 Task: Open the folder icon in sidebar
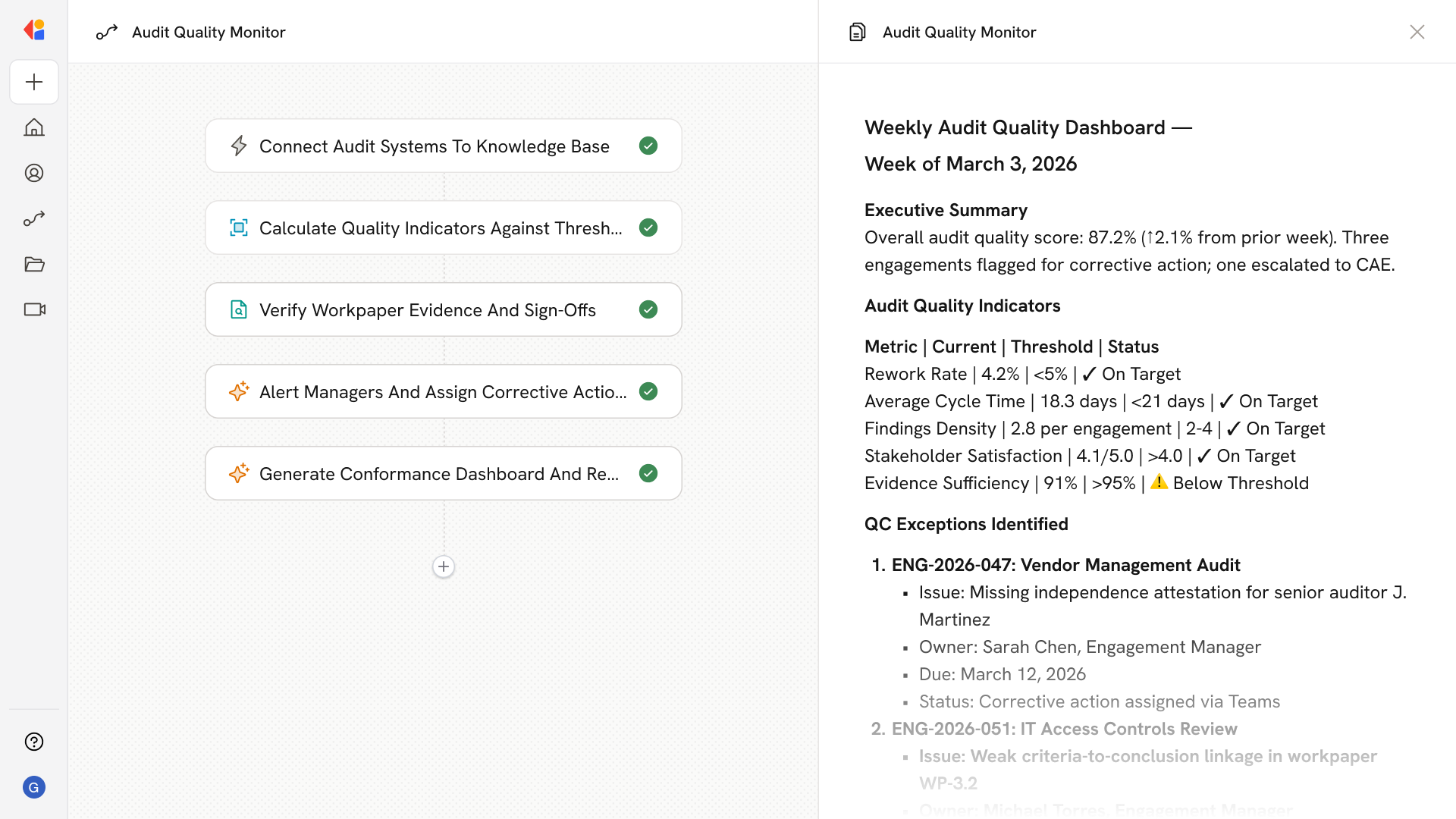pyautogui.click(x=34, y=264)
